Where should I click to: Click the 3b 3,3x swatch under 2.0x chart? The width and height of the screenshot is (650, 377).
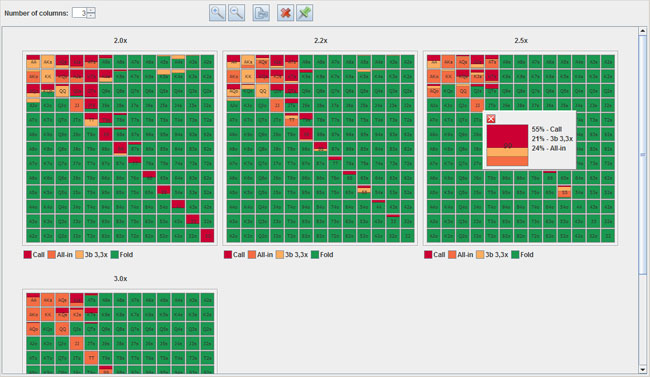coord(80,255)
